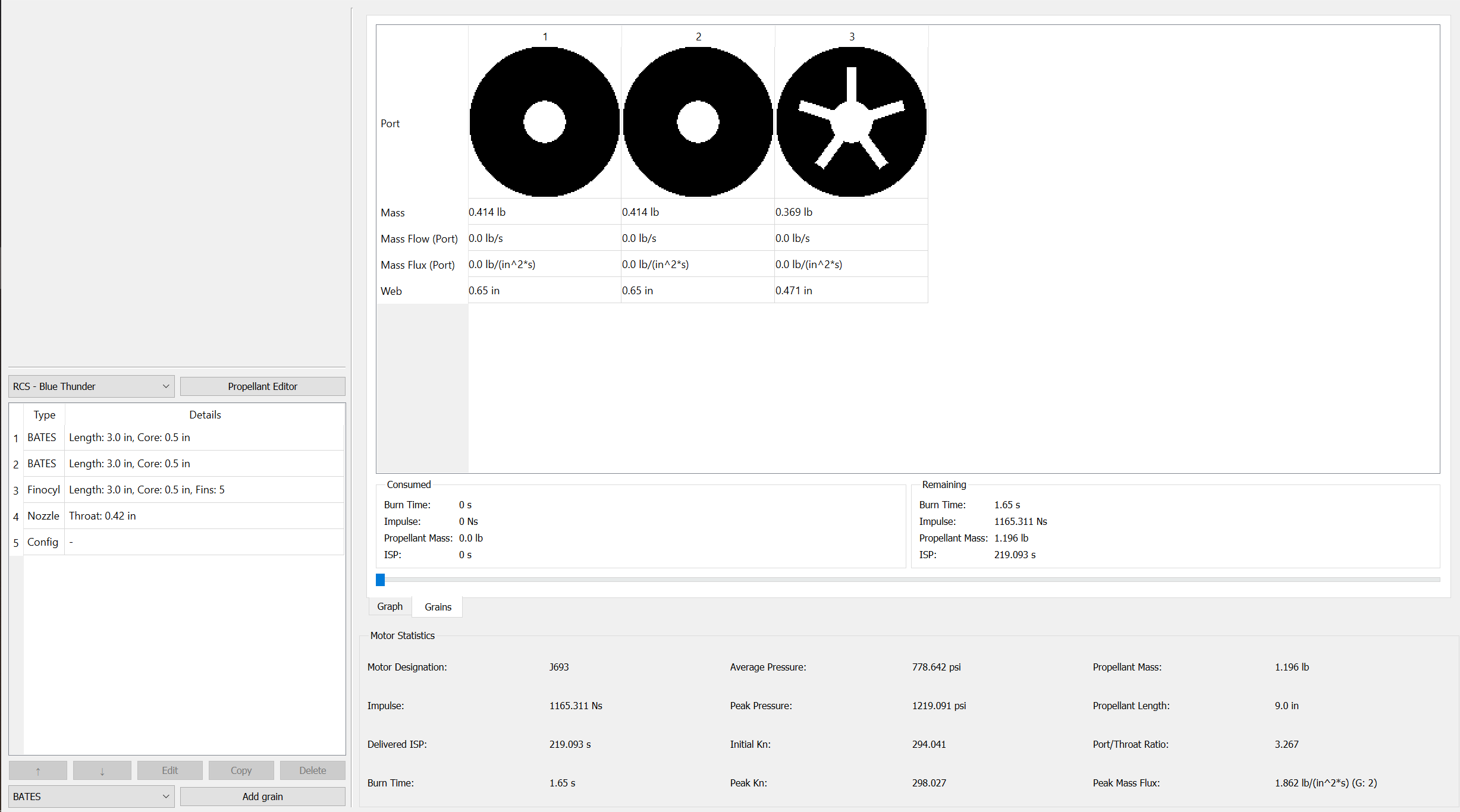Click the Copy button

241,770
